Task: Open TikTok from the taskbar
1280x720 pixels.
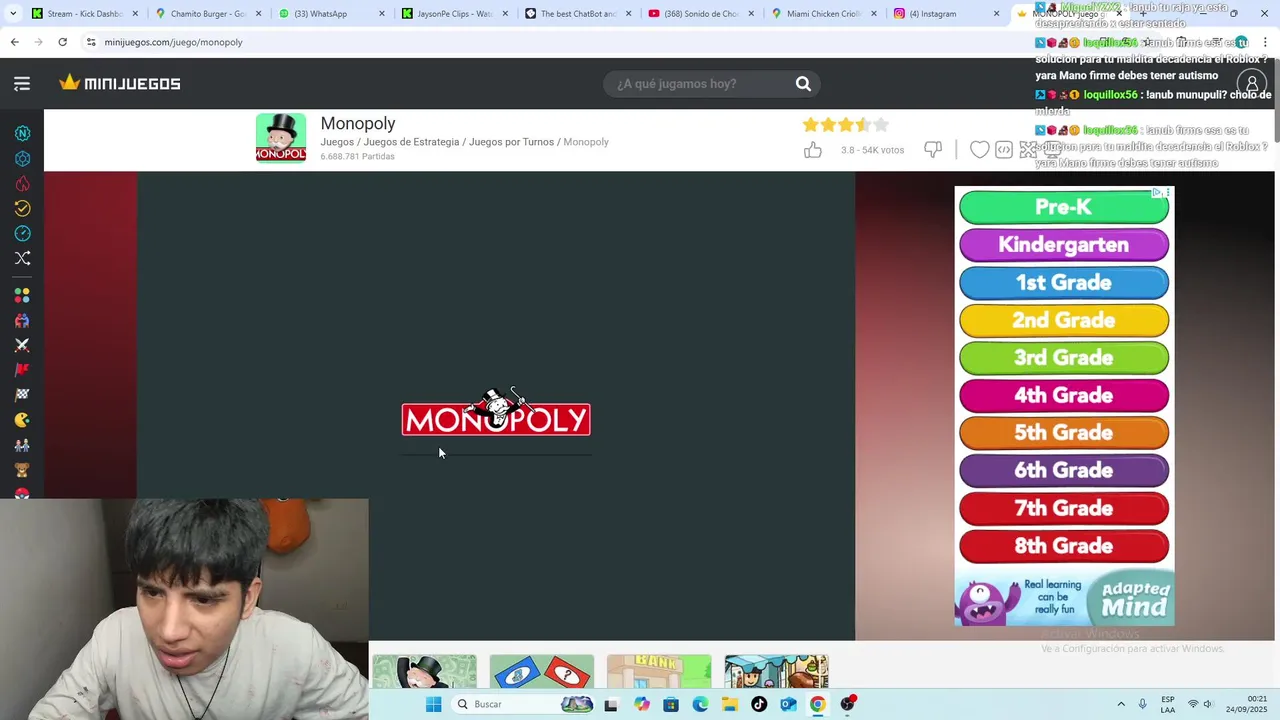Action: point(759,704)
